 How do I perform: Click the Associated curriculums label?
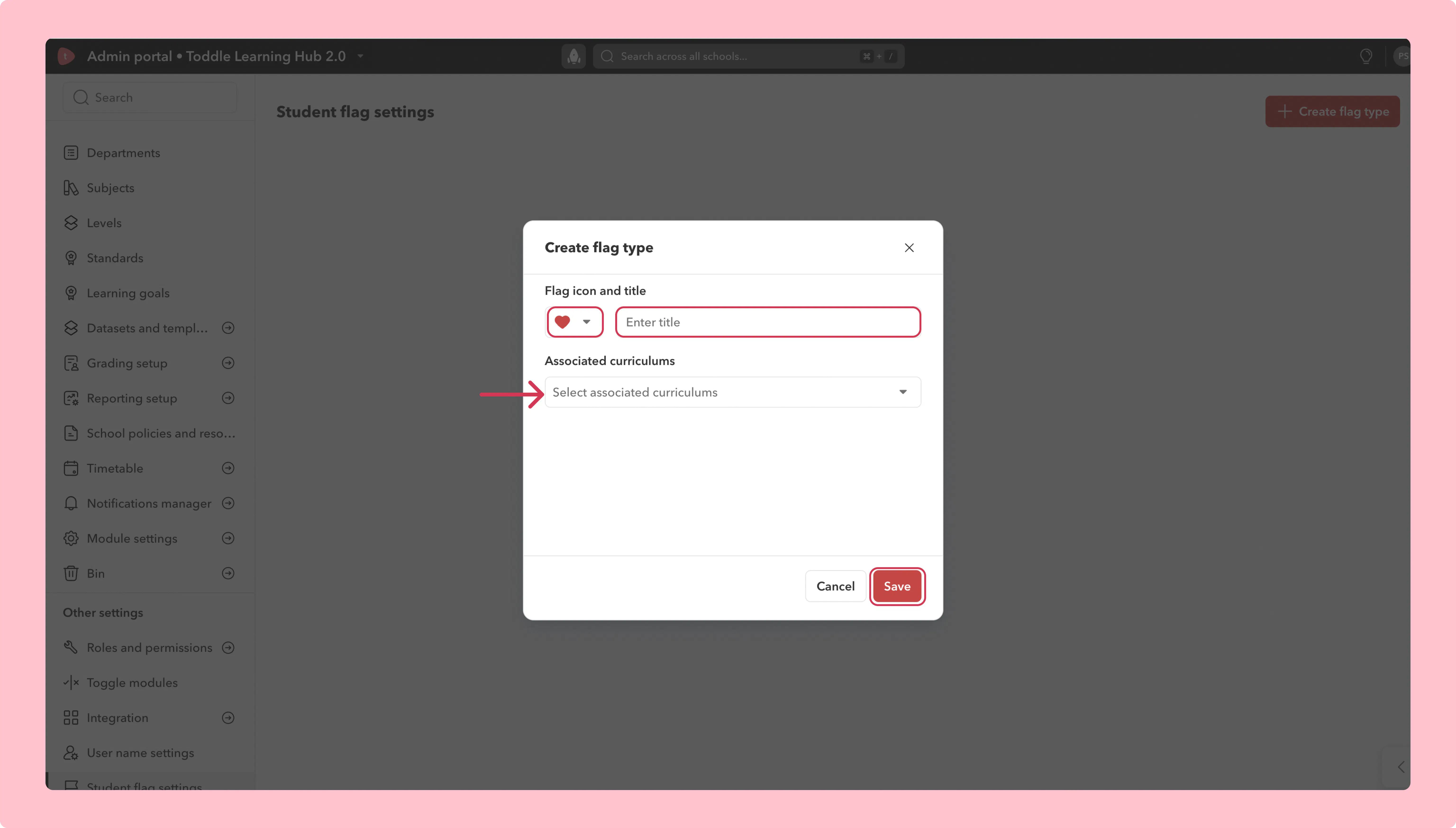pyautogui.click(x=610, y=361)
